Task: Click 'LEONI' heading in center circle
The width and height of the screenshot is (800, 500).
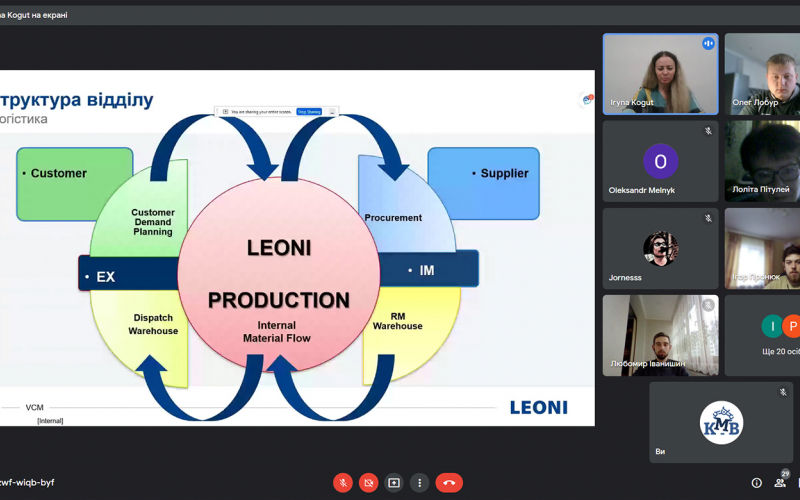Action: pos(279,248)
